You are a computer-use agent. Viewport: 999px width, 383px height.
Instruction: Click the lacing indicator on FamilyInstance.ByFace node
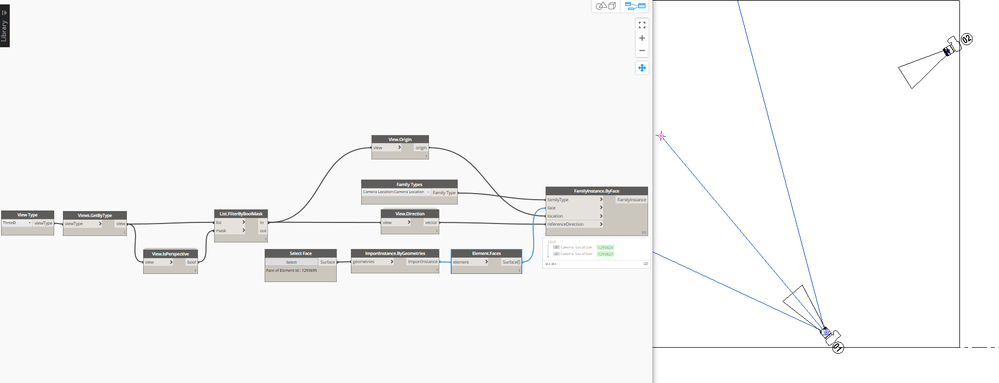pyautogui.click(x=644, y=233)
